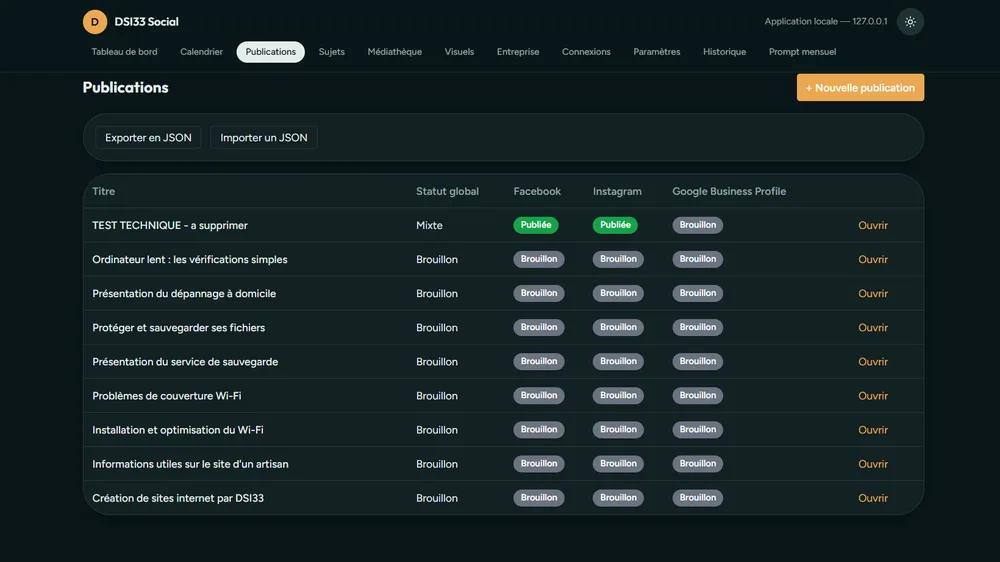The image size is (1000, 562).
Task: Open Ordinateur lent publication via Ouvrir
Action: tap(872, 260)
